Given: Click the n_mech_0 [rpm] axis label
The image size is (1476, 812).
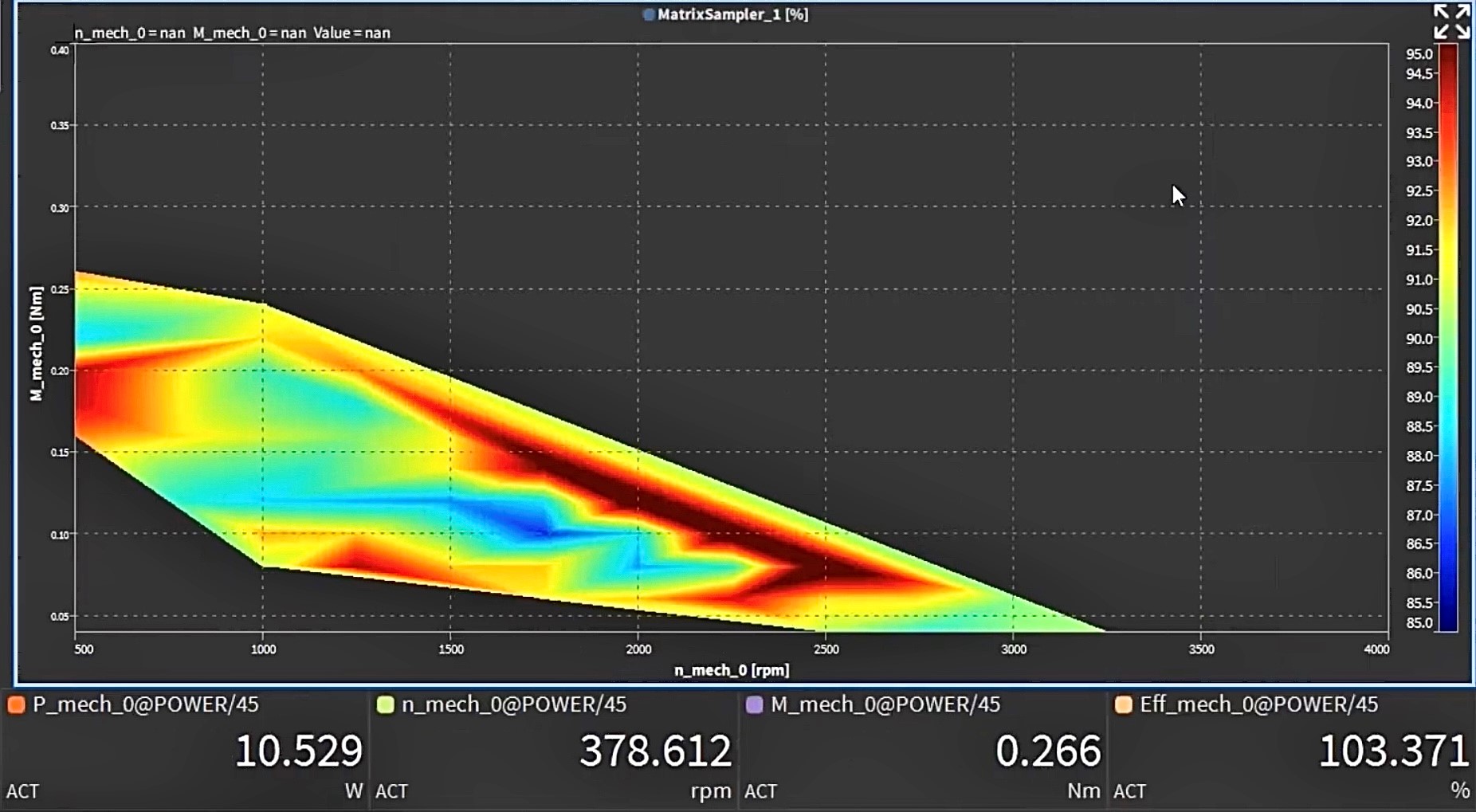Looking at the screenshot, I should [732, 670].
